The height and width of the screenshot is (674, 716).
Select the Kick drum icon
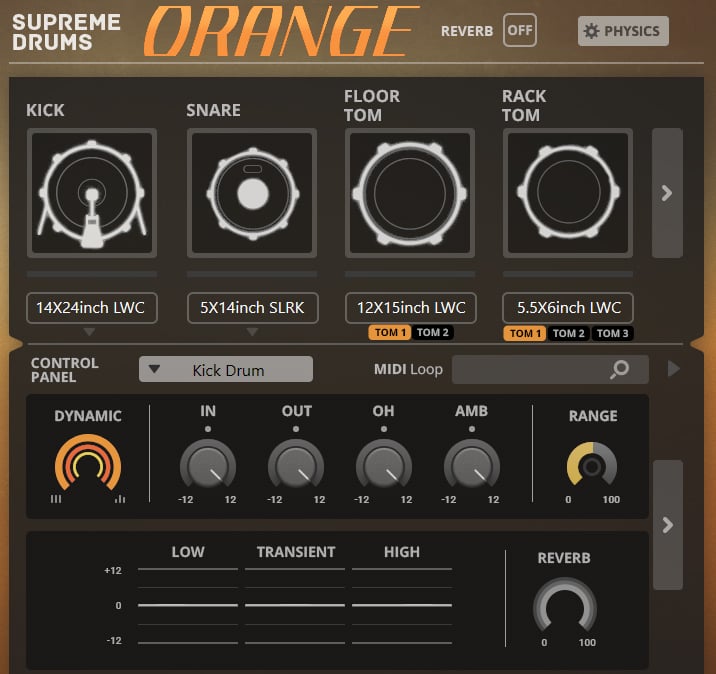(91, 192)
